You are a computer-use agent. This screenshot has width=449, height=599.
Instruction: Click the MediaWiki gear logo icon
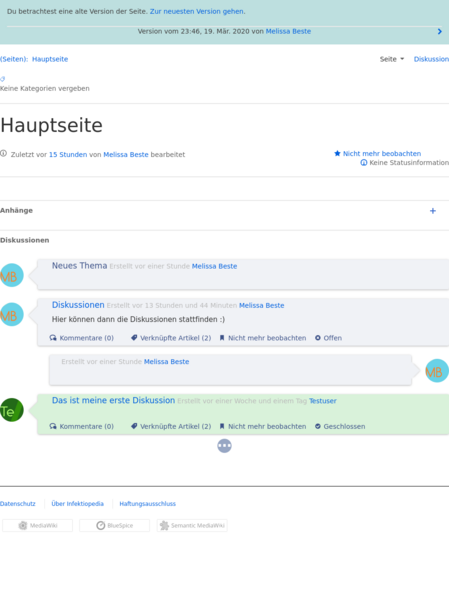[x=23, y=526]
